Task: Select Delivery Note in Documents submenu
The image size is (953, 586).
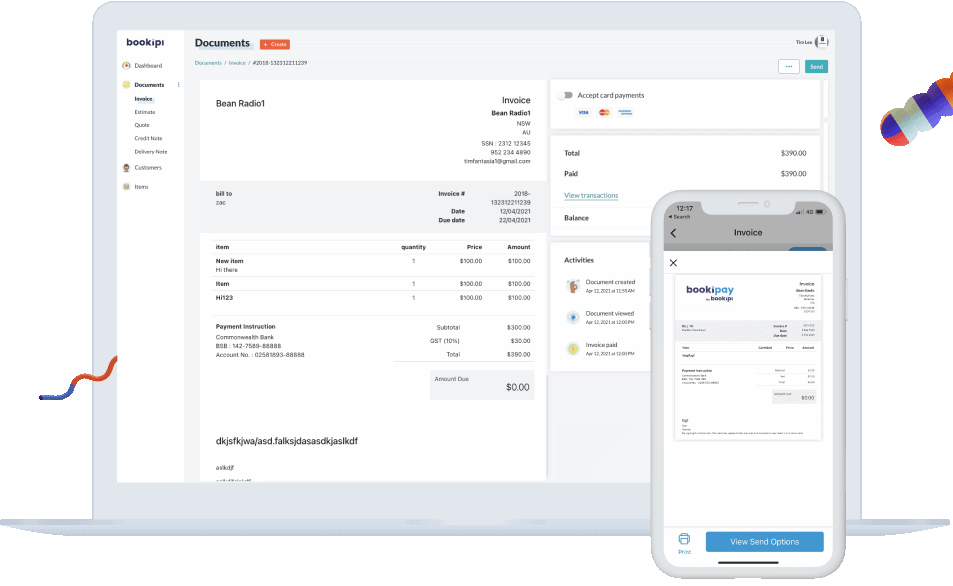Action: pyautogui.click(x=151, y=152)
